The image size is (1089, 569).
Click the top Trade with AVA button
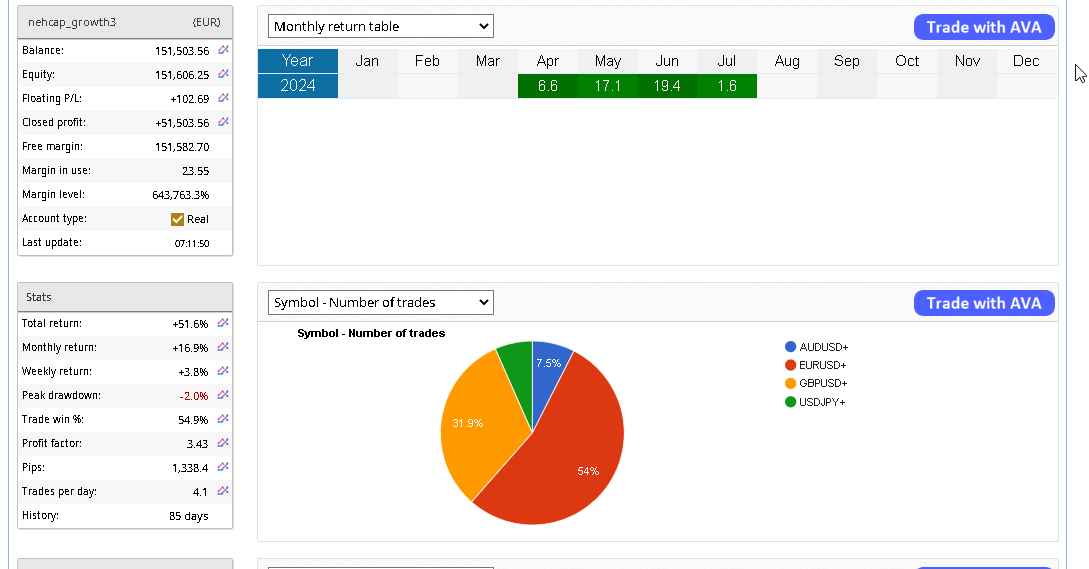point(984,27)
